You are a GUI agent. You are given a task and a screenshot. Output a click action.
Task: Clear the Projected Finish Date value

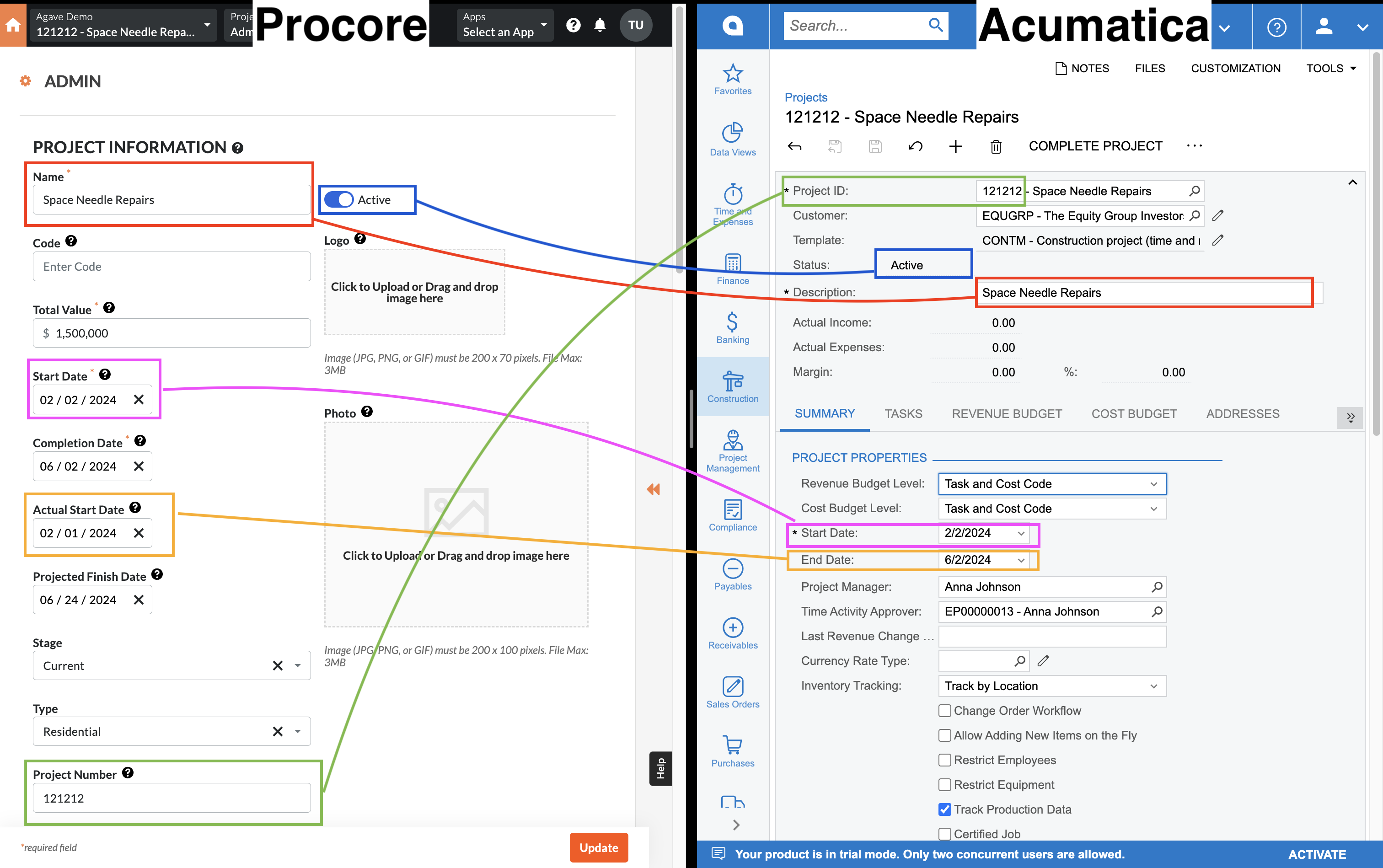point(139,600)
